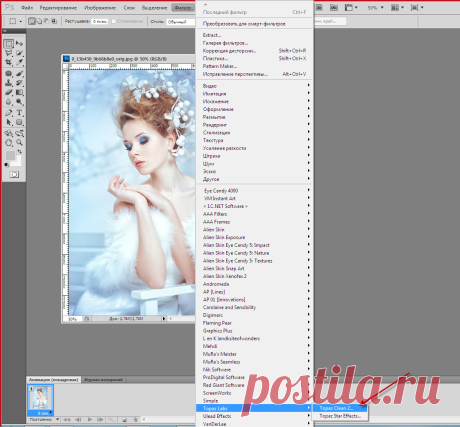This screenshot has width=460, height=427.
Task: Toggle the Сглаживание anti-alias checkbox
Action: point(113,21)
